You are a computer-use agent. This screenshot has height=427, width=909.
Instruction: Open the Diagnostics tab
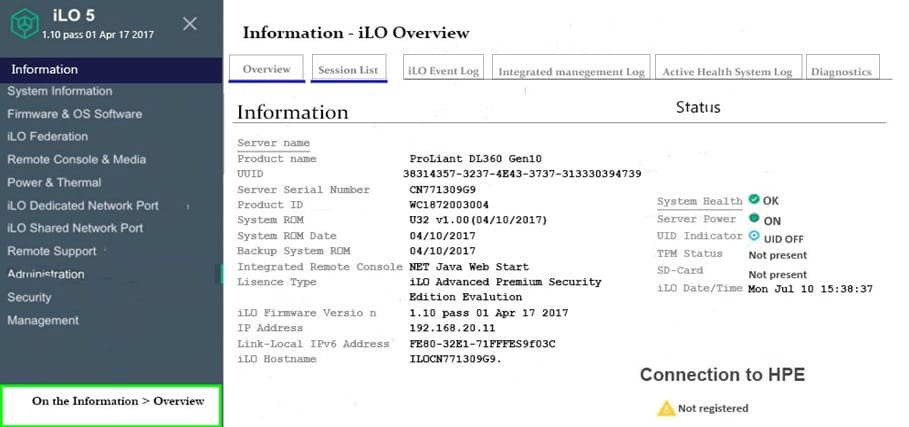pyautogui.click(x=841, y=71)
